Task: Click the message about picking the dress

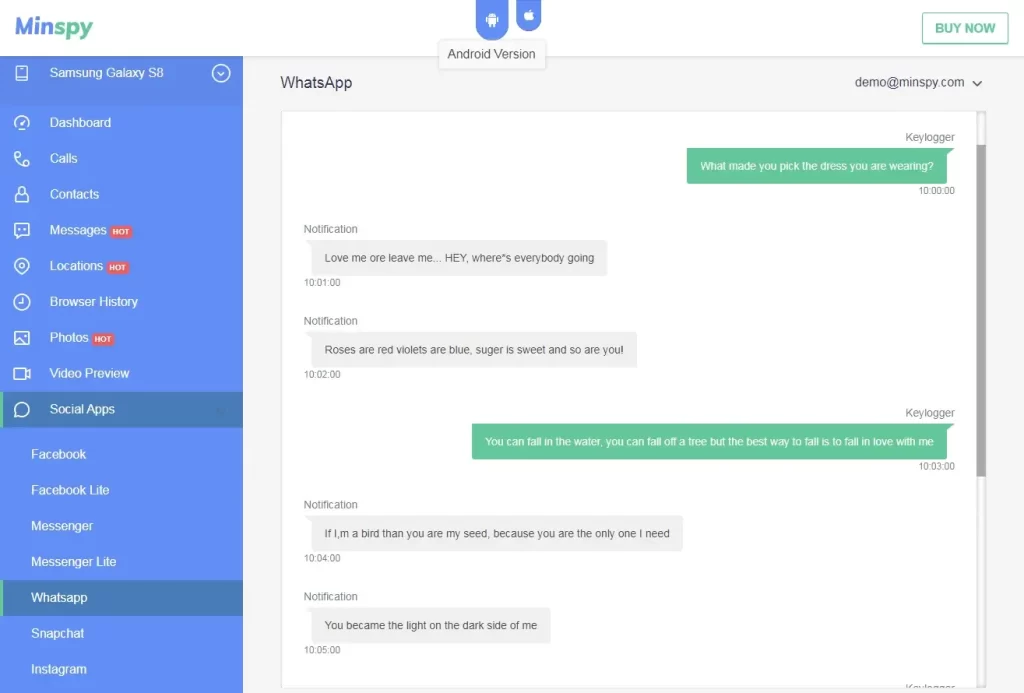Action: (816, 166)
